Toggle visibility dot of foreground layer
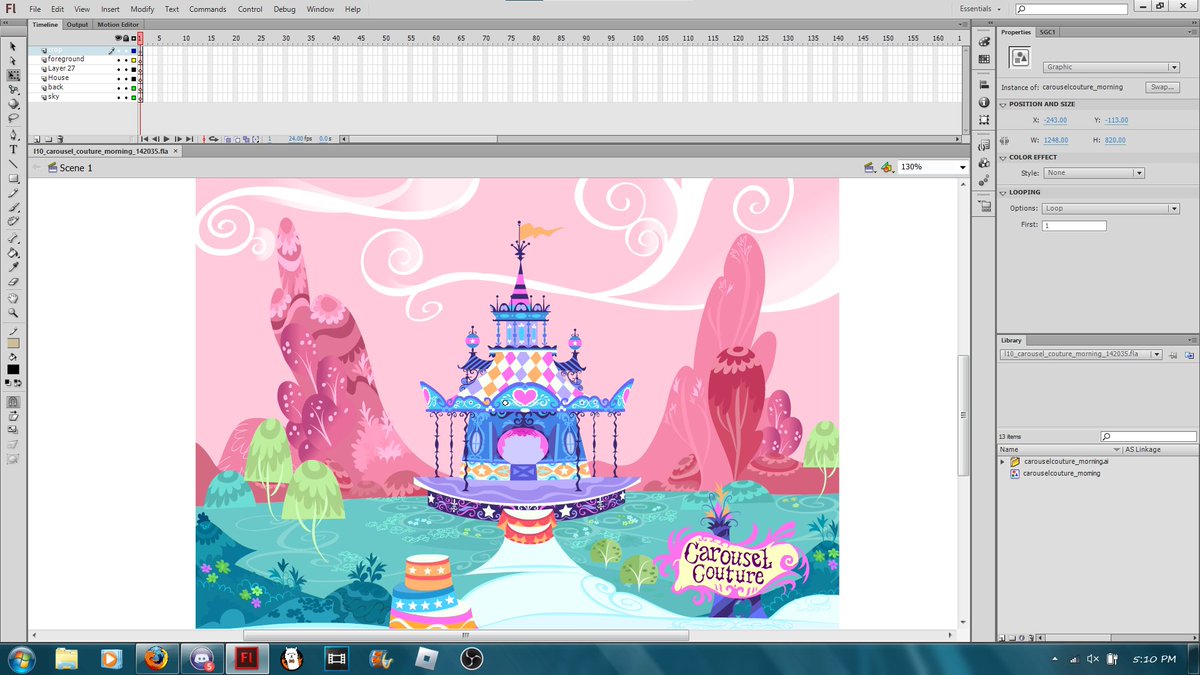1200x675 pixels. click(x=118, y=60)
